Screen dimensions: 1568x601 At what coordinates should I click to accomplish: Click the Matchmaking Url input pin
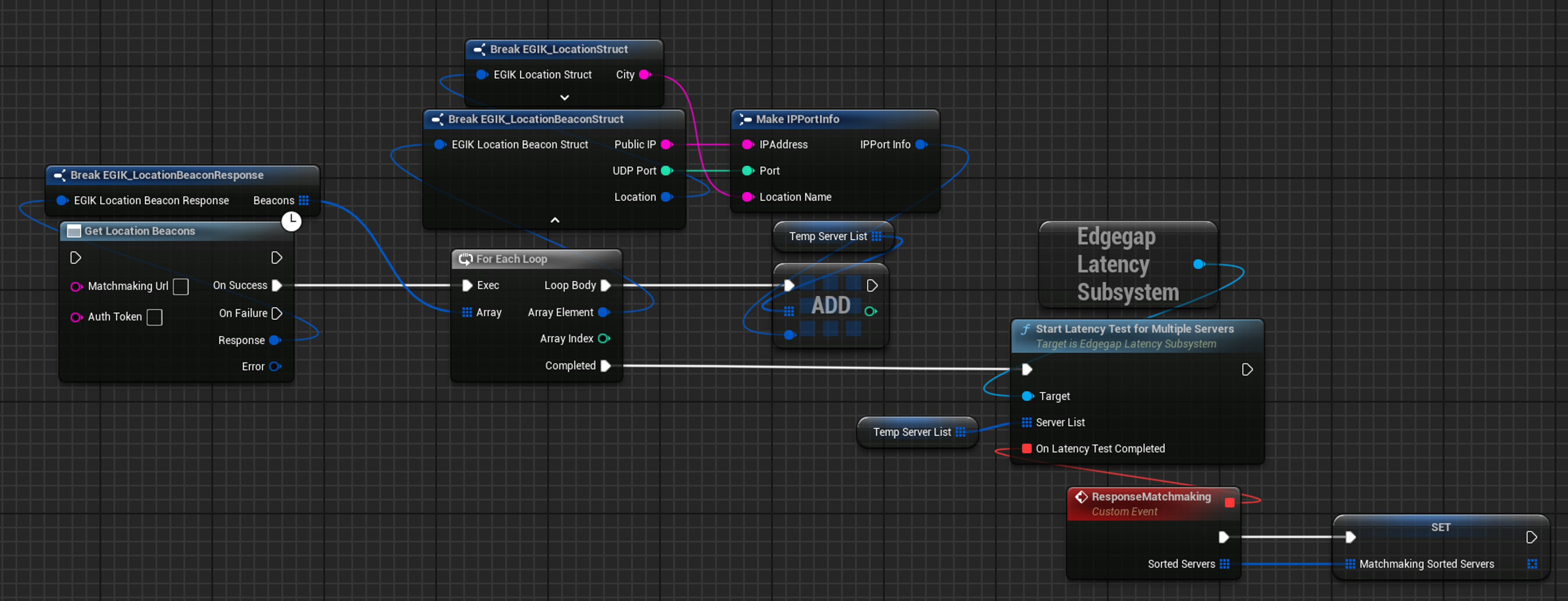click(x=76, y=286)
